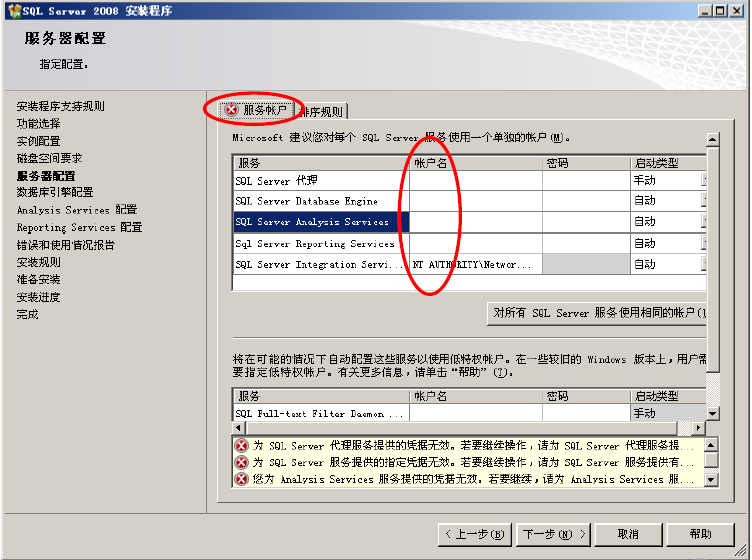752x560 pixels.
Task: Go back with 上一步 button
Action: (x=475, y=534)
